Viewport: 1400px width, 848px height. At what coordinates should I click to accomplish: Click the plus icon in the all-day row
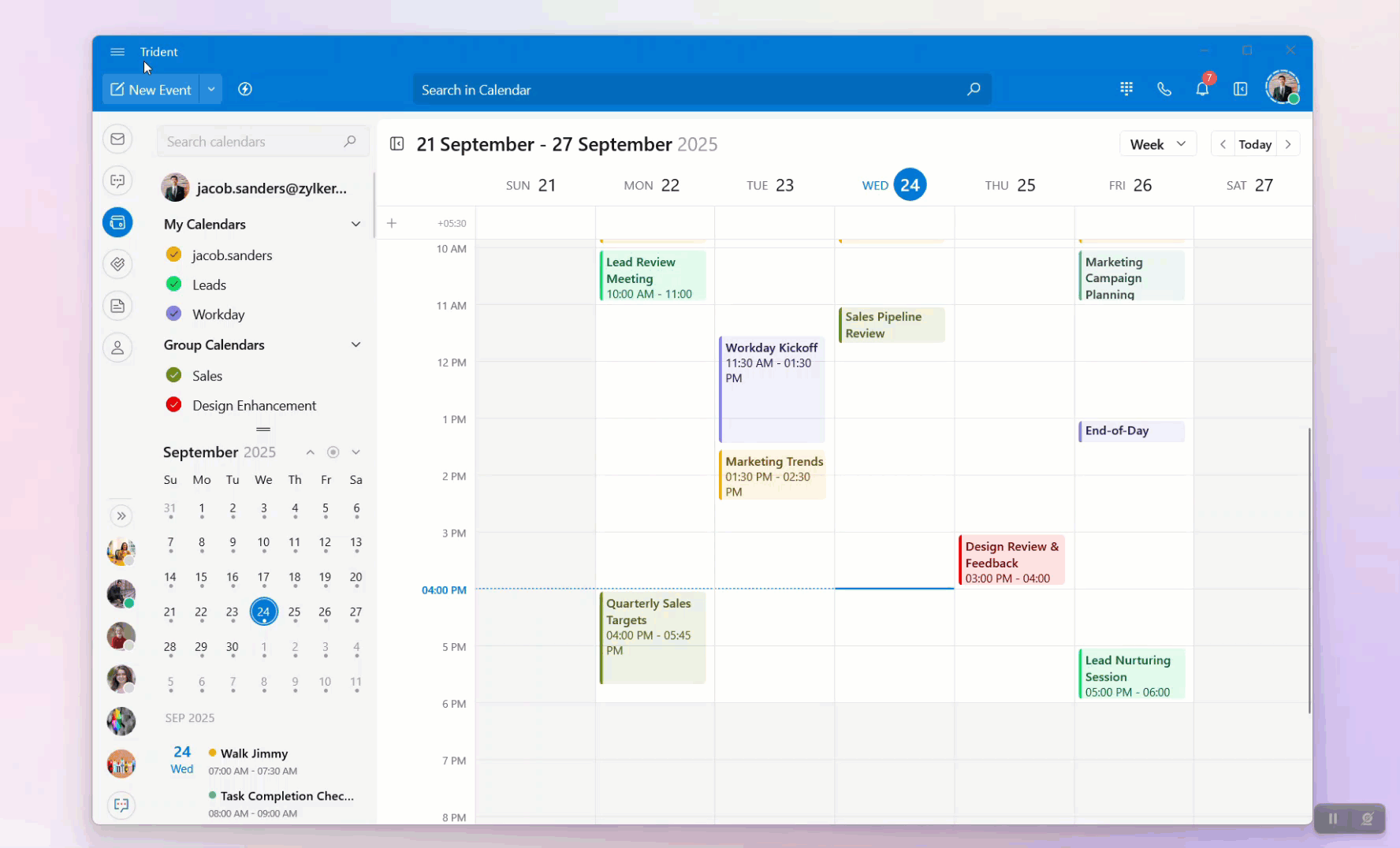click(392, 223)
